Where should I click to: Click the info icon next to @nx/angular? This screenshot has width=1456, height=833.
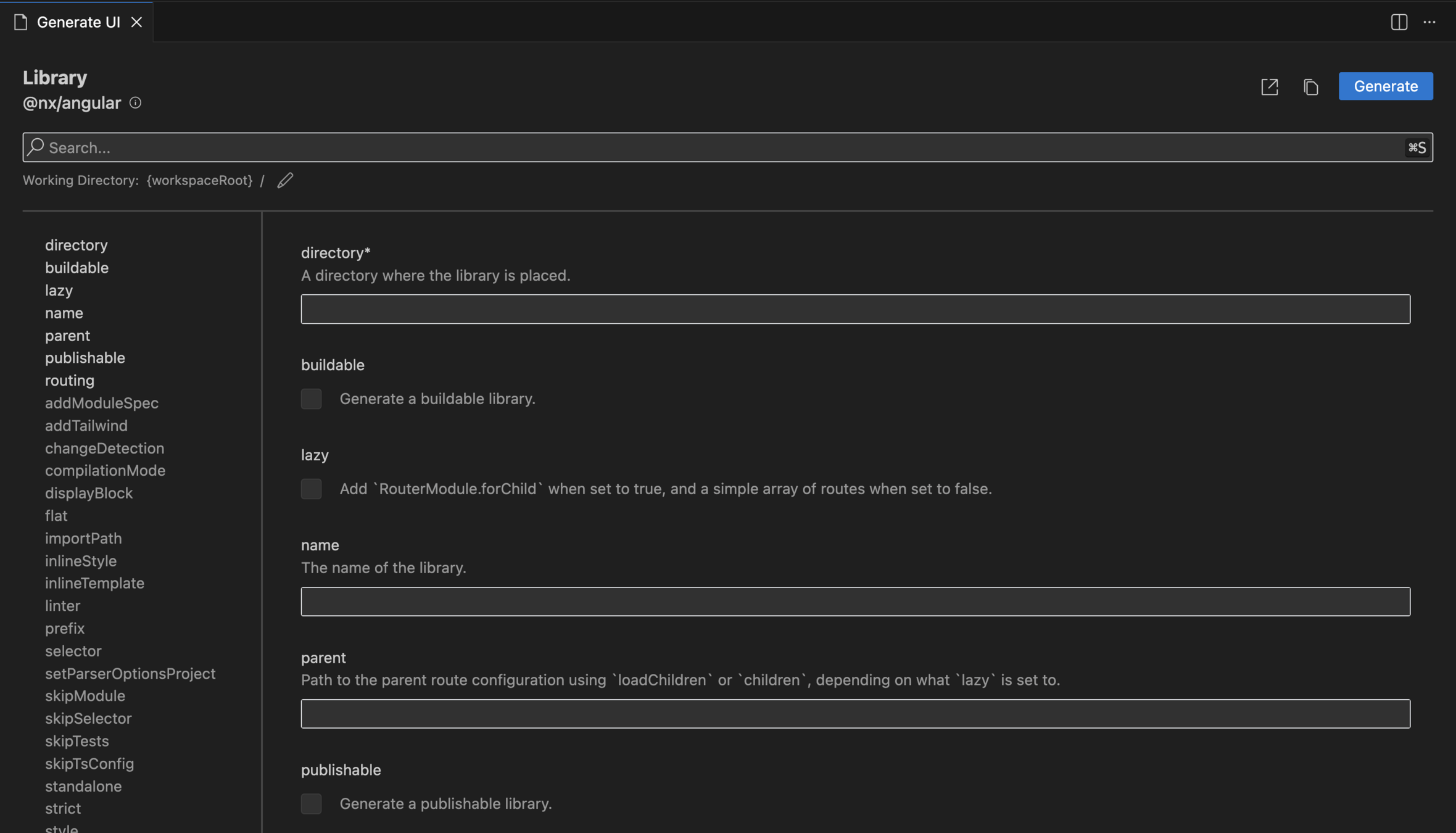tap(135, 102)
